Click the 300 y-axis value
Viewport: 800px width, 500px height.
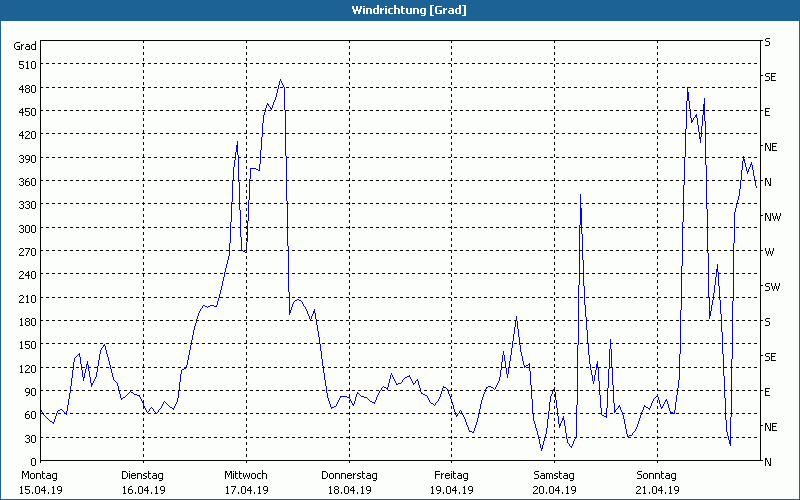point(28,228)
